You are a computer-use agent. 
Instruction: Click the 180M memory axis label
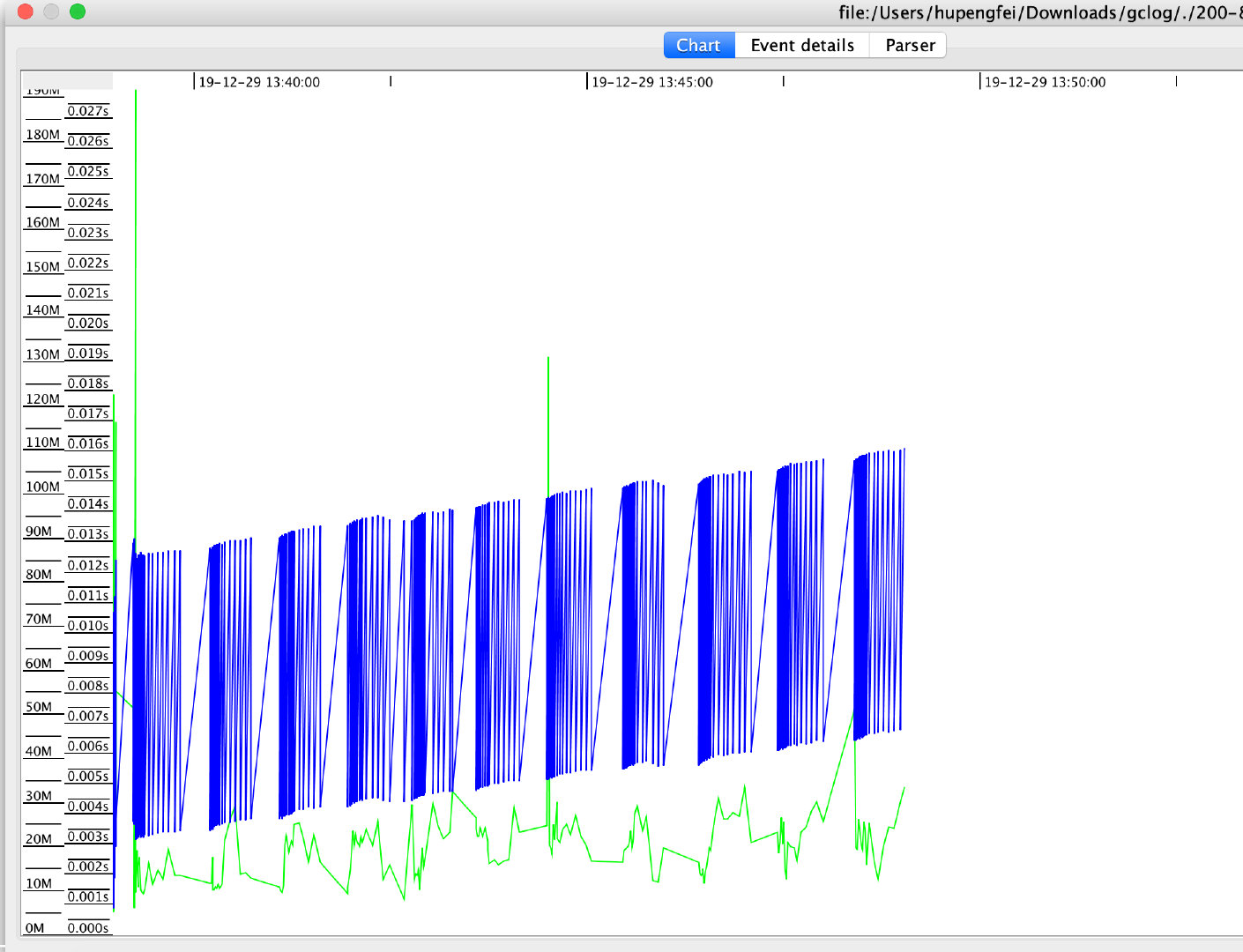click(x=42, y=135)
